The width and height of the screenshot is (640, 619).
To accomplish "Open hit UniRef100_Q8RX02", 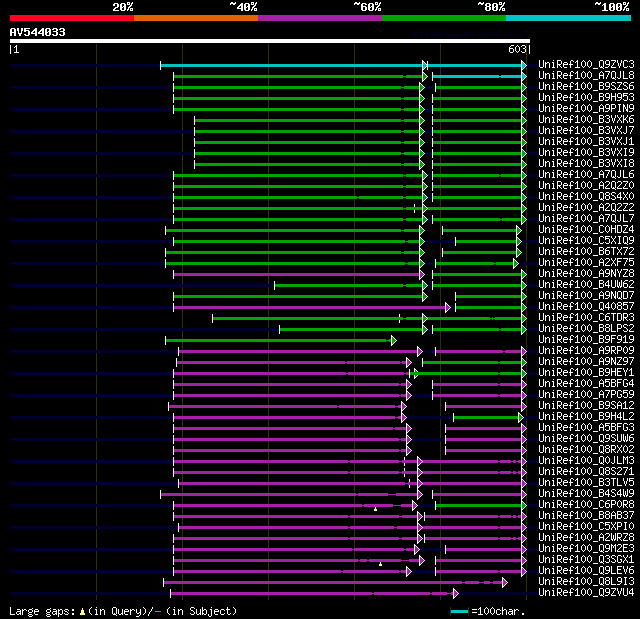I will [586, 450].
